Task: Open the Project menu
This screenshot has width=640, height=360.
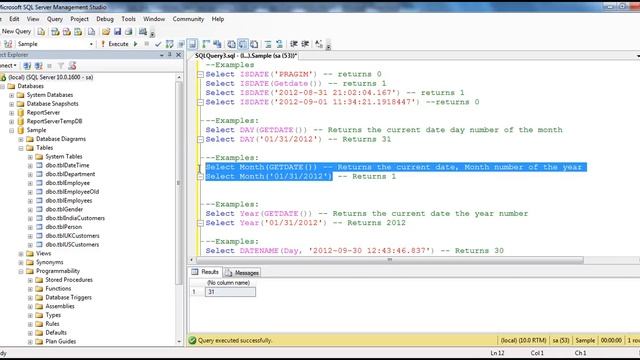Action: pyautogui.click(x=79, y=19)
